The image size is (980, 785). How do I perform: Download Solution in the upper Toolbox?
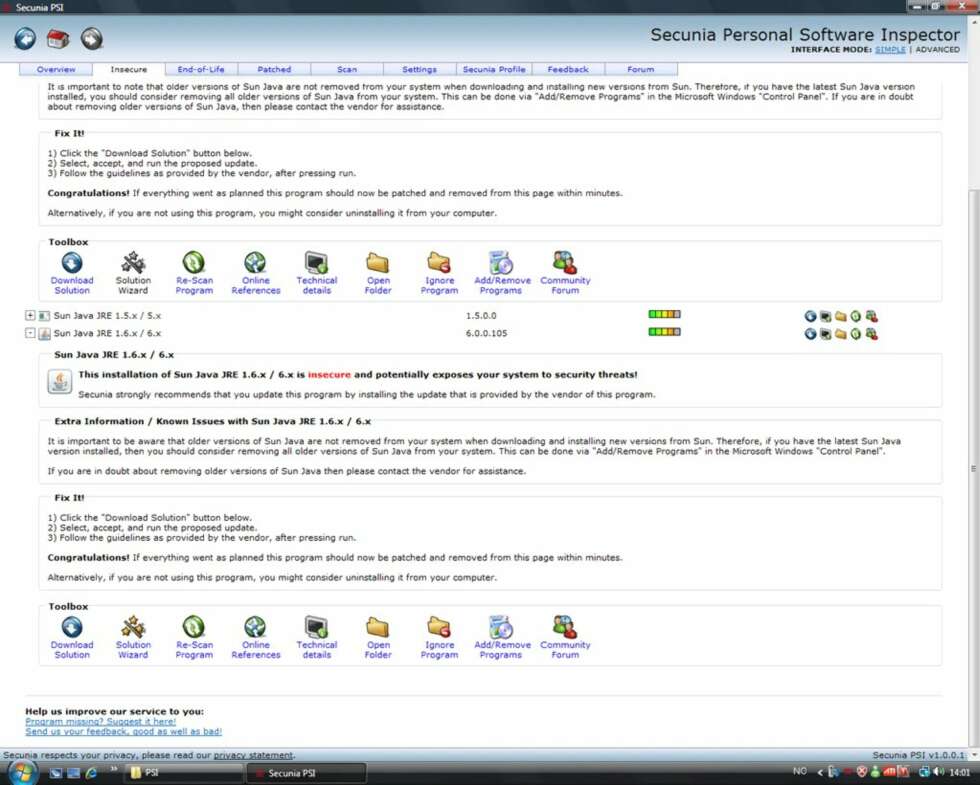pyautogui.click(x=72, y=273)
